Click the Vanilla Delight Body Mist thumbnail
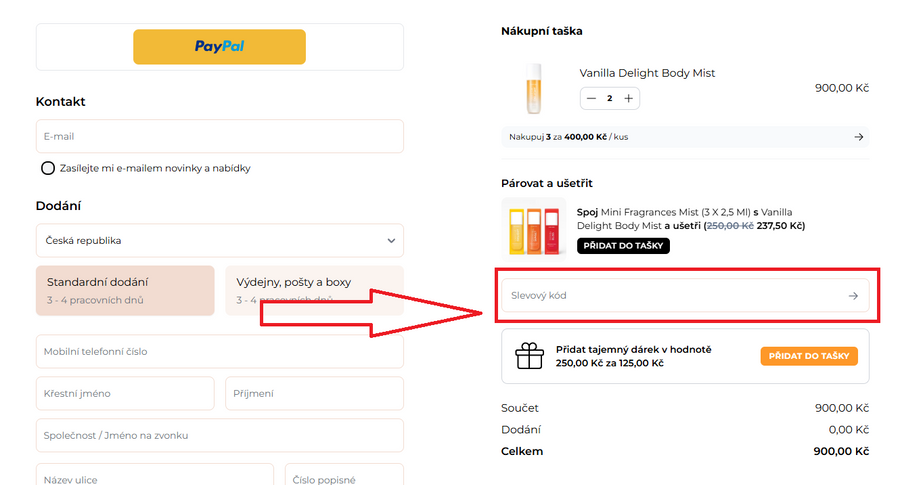900x485 pixels. pos(530,88)
